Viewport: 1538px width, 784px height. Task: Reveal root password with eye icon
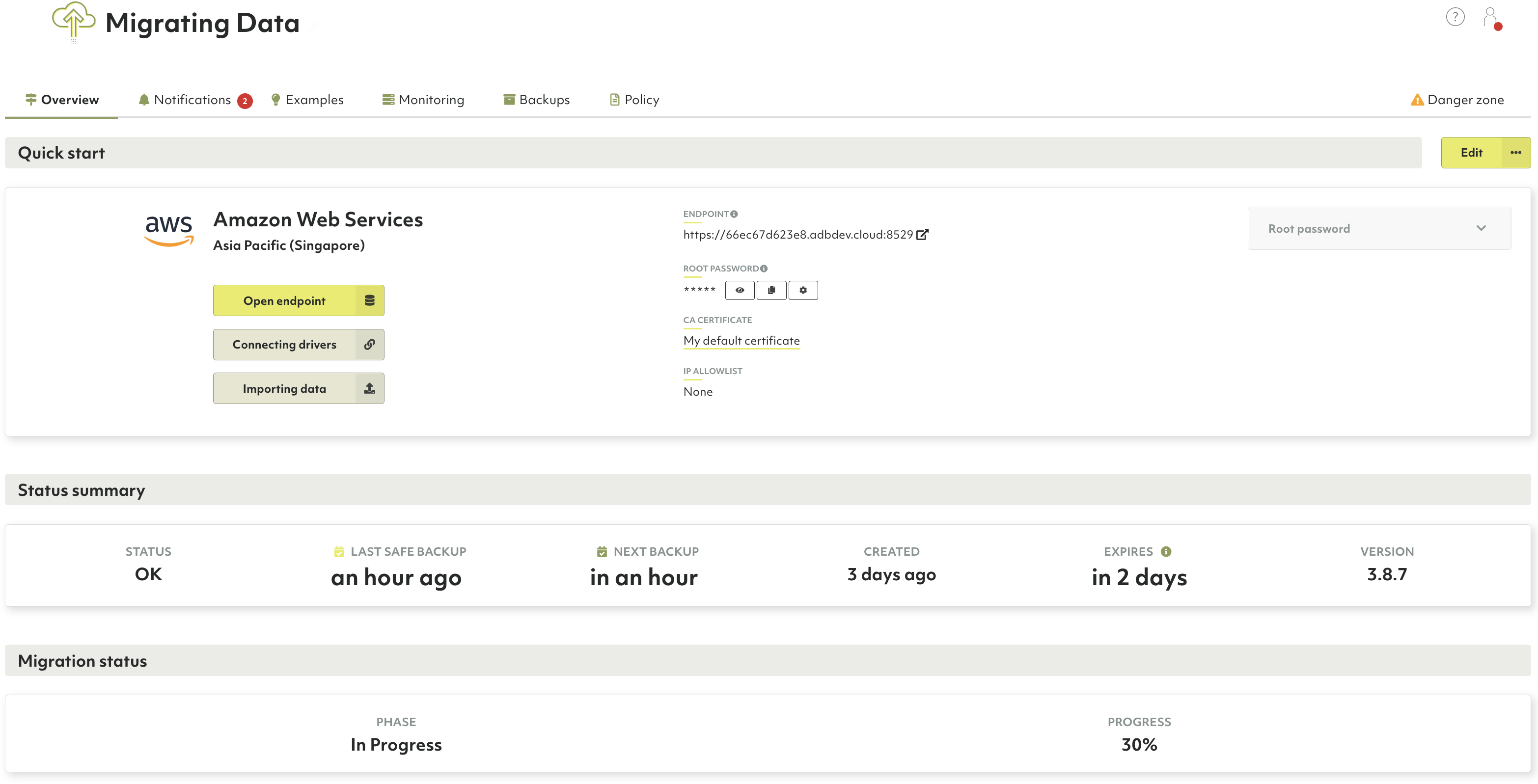tap(740, 290)
